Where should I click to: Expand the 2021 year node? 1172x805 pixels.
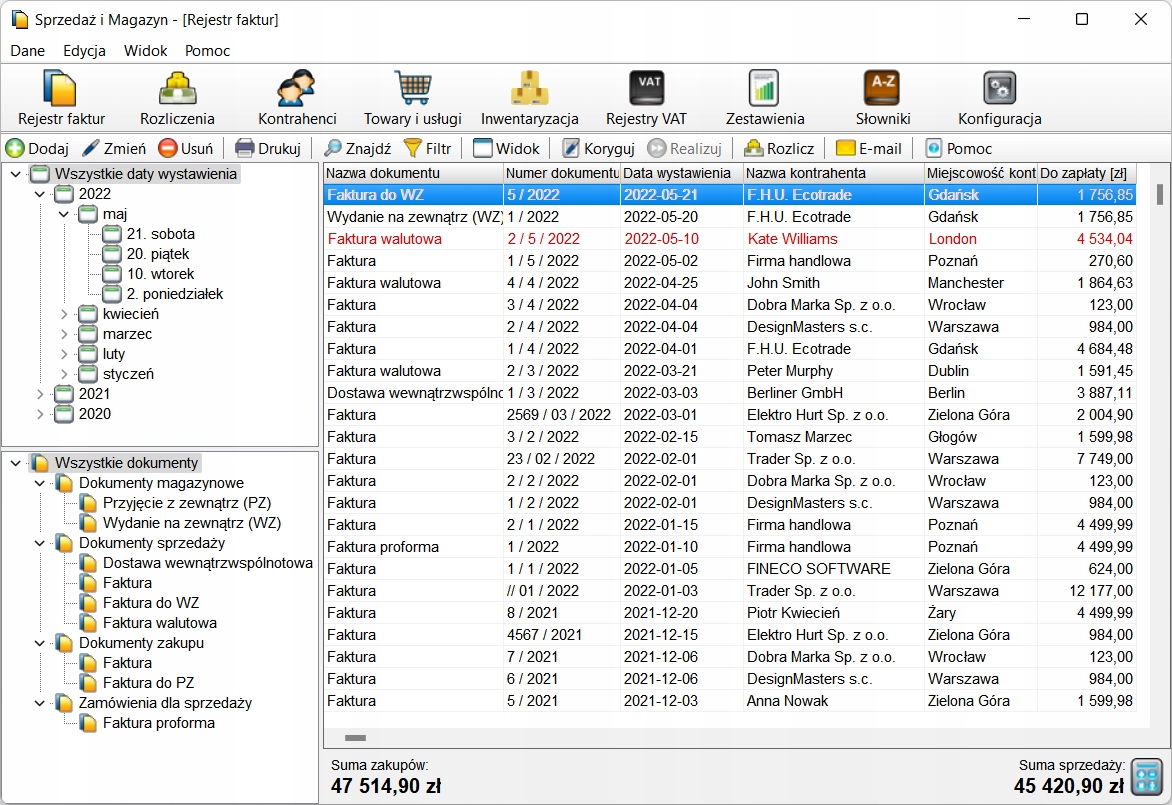(40, 394)
